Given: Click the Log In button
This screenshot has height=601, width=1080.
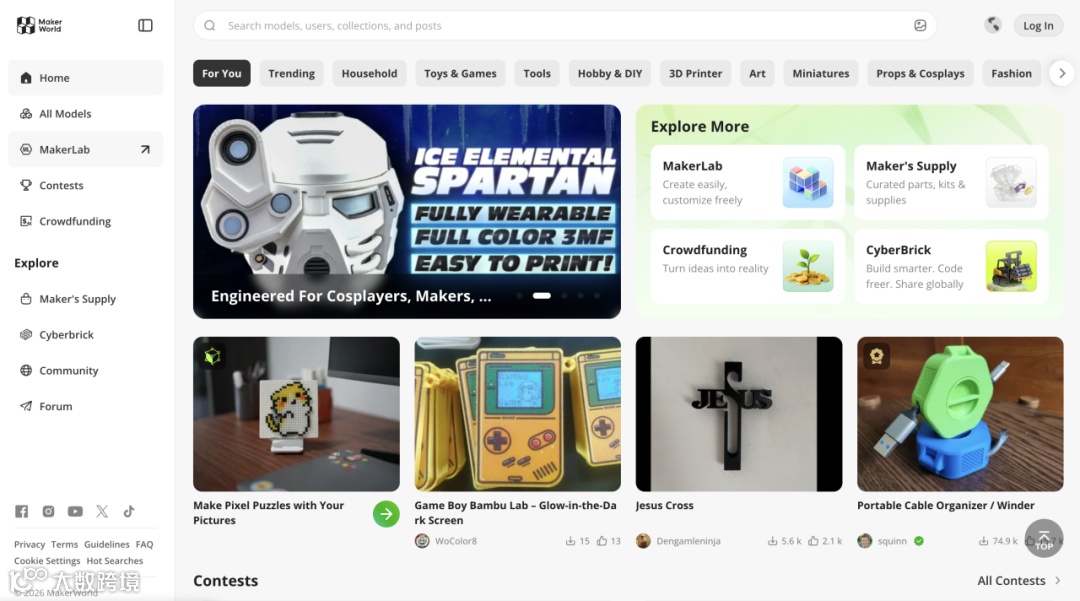Looking at the screenshot, I should (x=1038, y=25).
